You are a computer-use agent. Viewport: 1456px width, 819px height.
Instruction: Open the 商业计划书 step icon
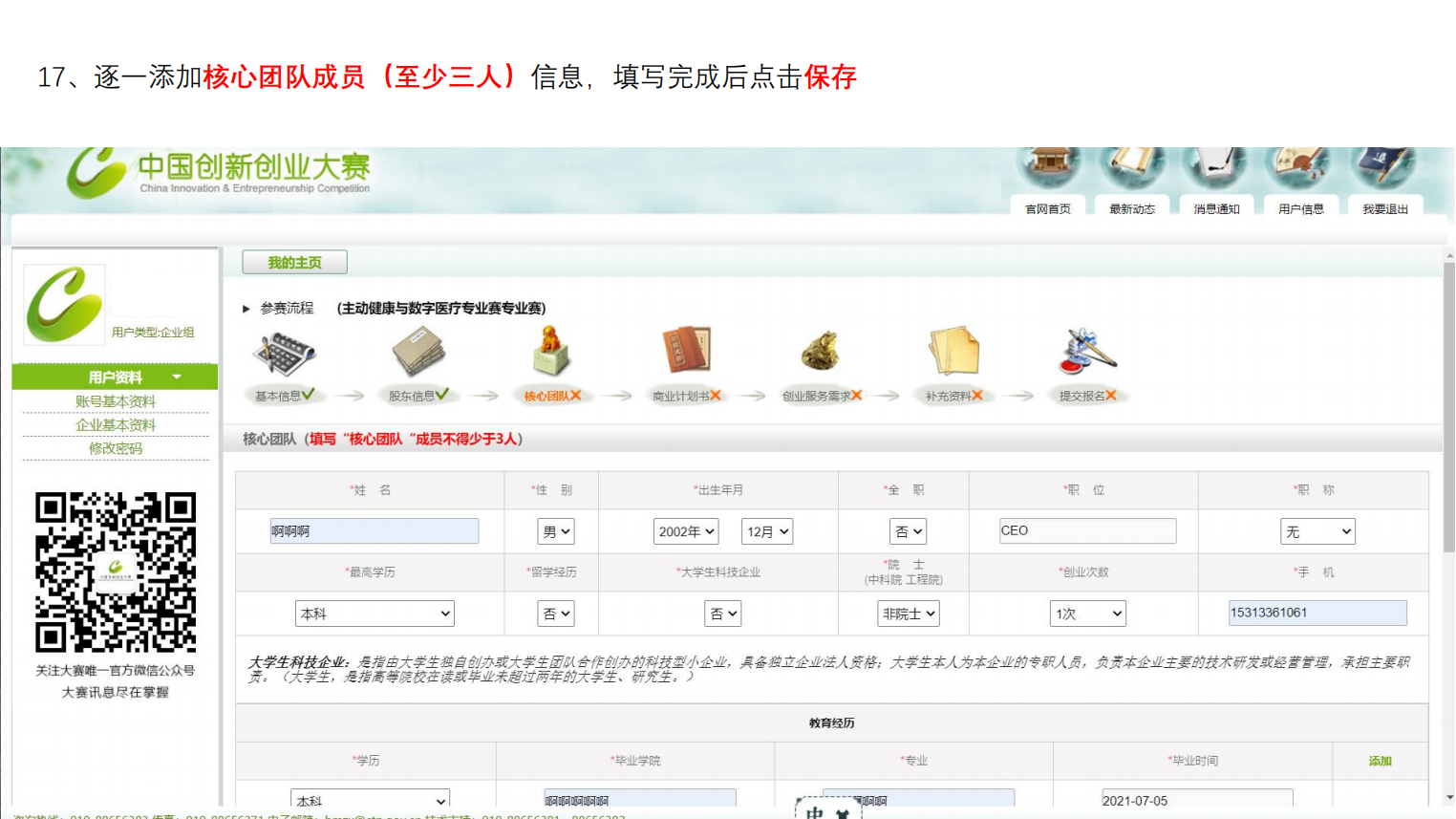[x=687, y=351]
